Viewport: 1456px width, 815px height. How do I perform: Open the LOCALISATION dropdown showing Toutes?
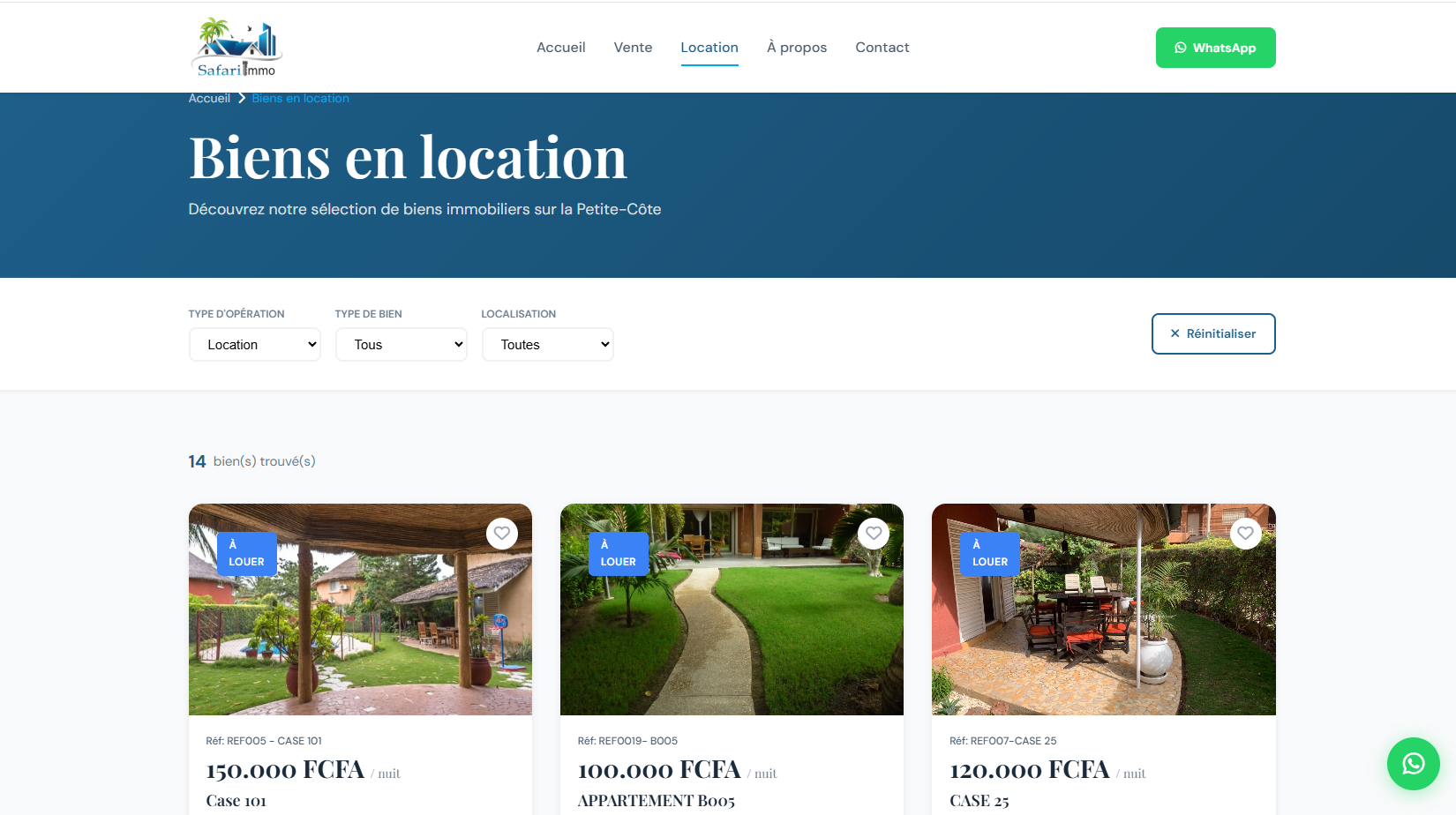(x=547, y=344)
